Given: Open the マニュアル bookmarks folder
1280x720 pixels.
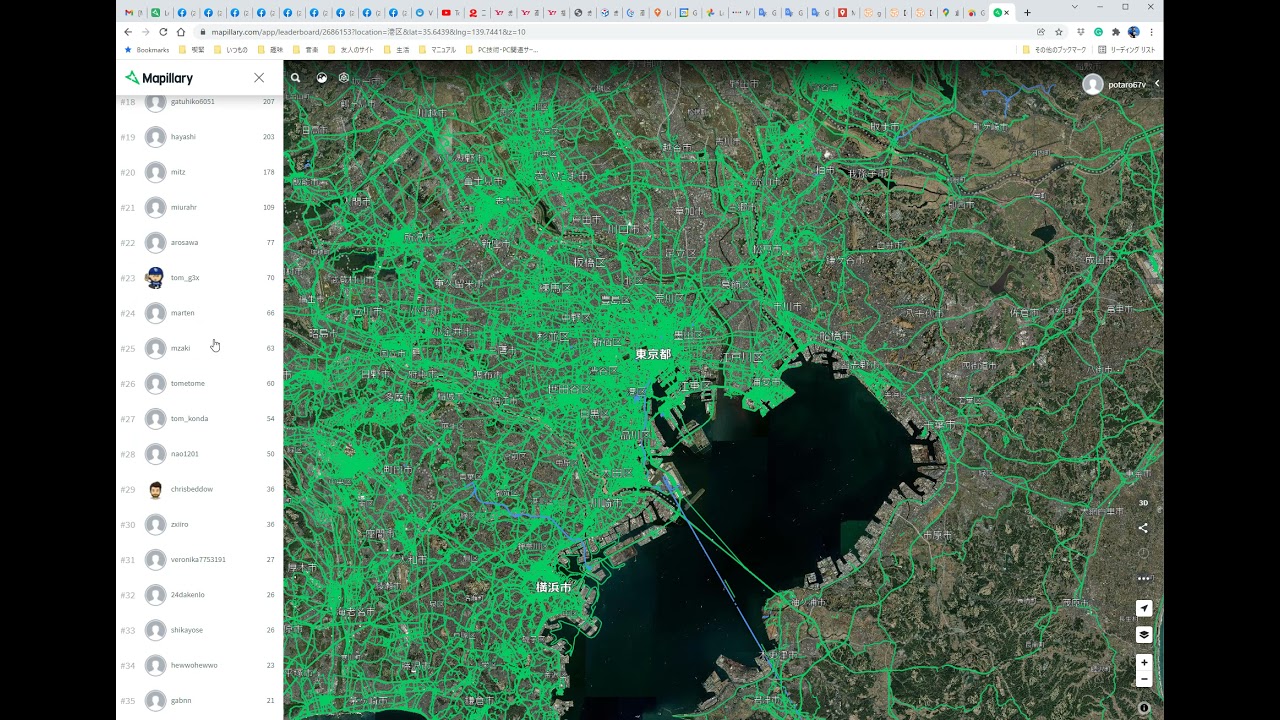Looking at the screenshot, I should click(x=438, y=49).
